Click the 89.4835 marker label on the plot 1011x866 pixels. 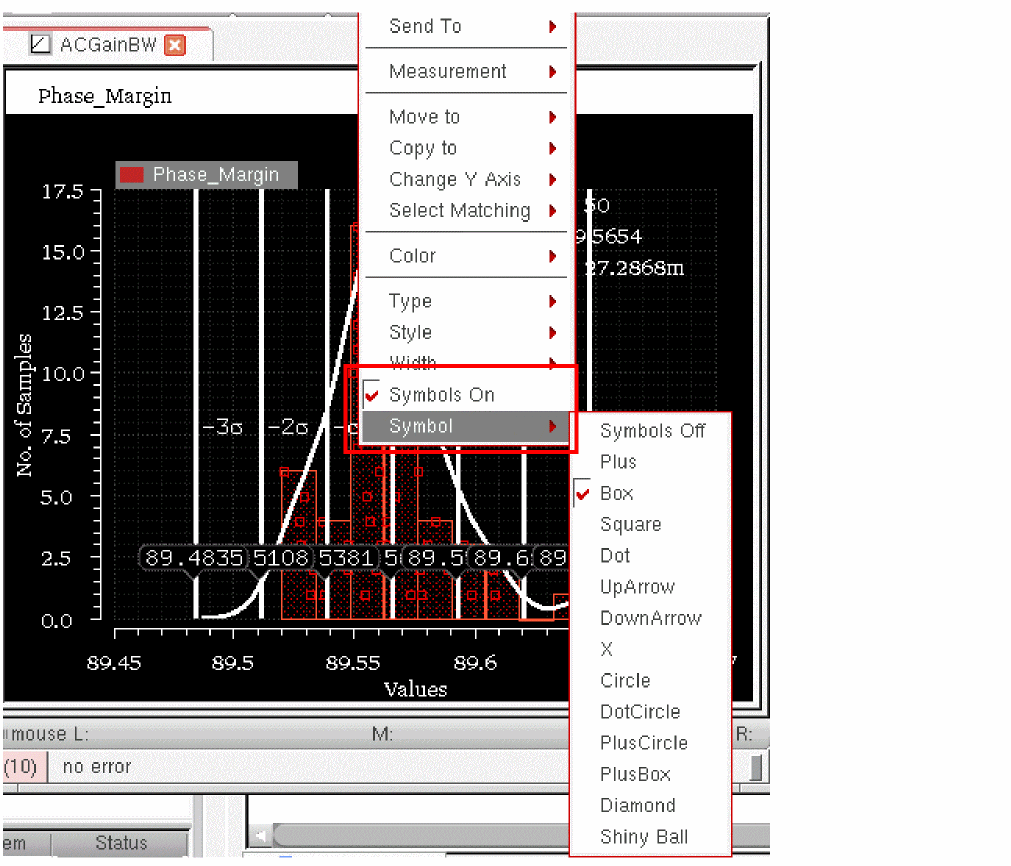(x=193, y=558)
